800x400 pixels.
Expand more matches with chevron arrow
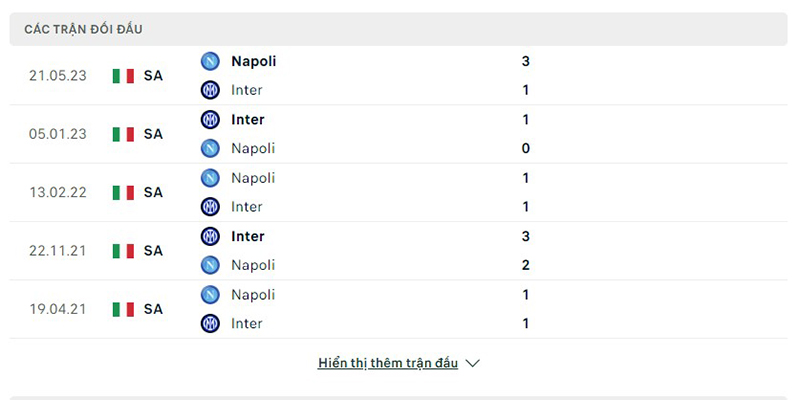[x=473, y=363]
